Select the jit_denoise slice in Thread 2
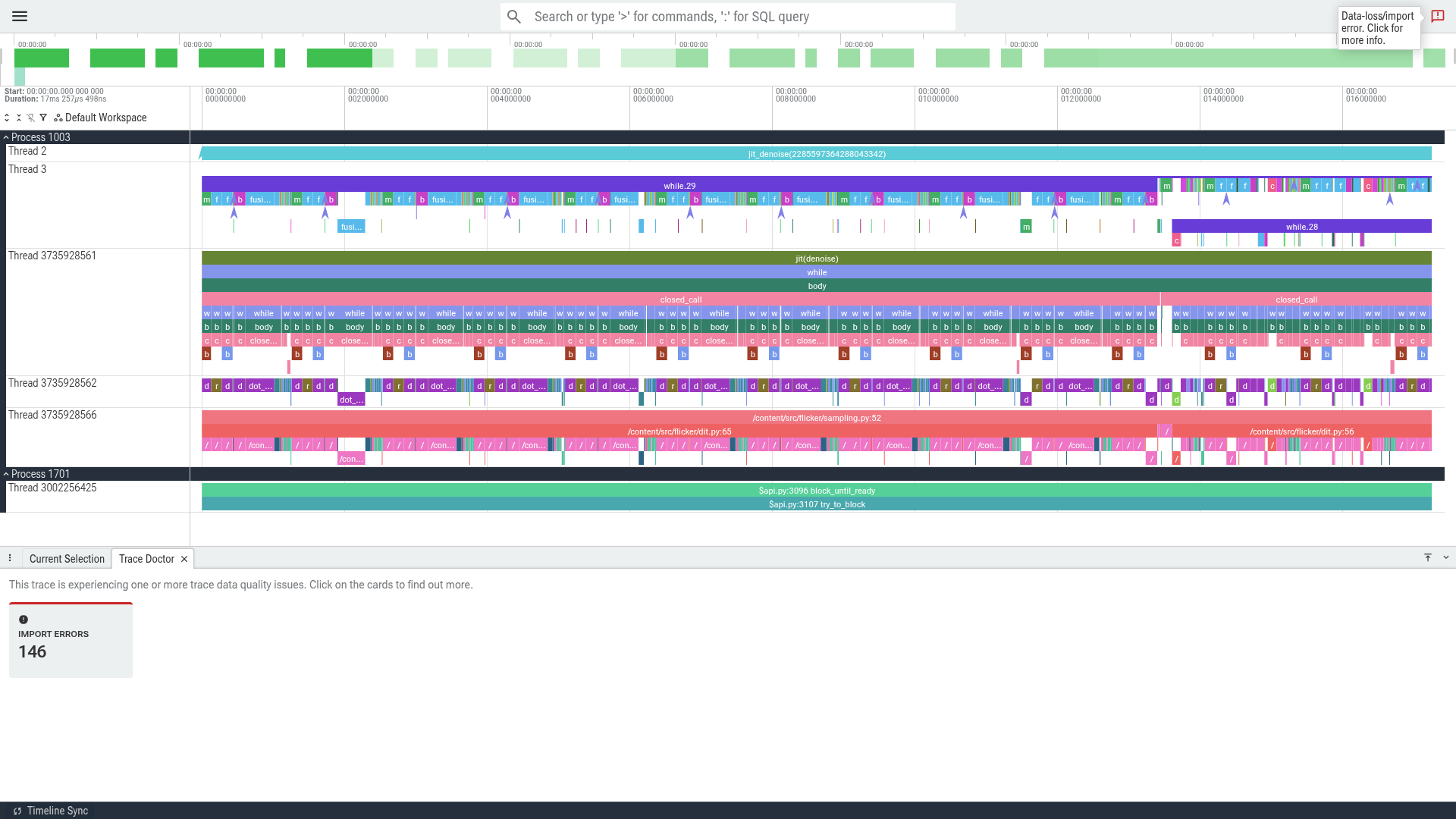Screen dimensions: 1456x819 pos(816,154)
